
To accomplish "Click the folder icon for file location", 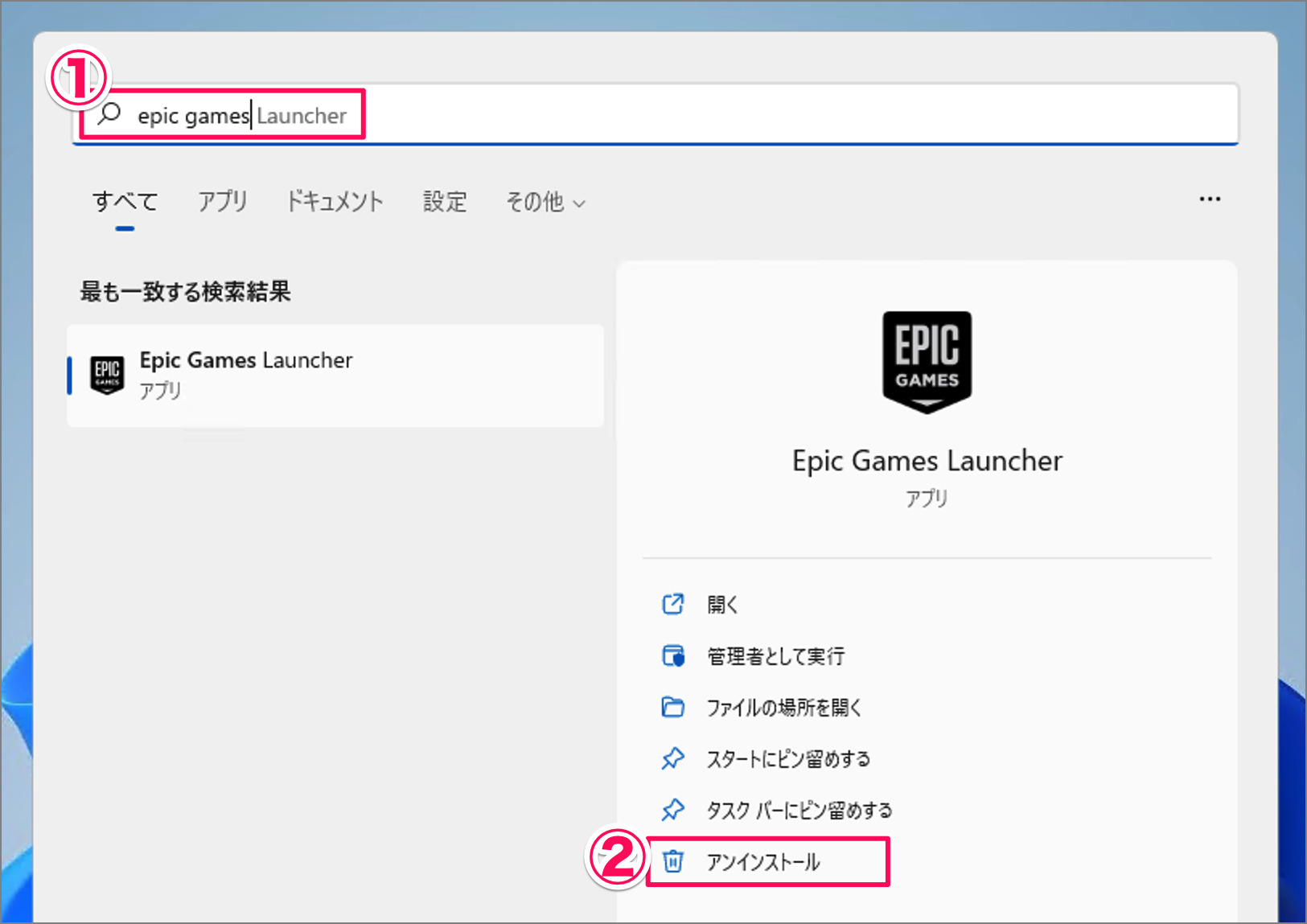I will [673, 707].
